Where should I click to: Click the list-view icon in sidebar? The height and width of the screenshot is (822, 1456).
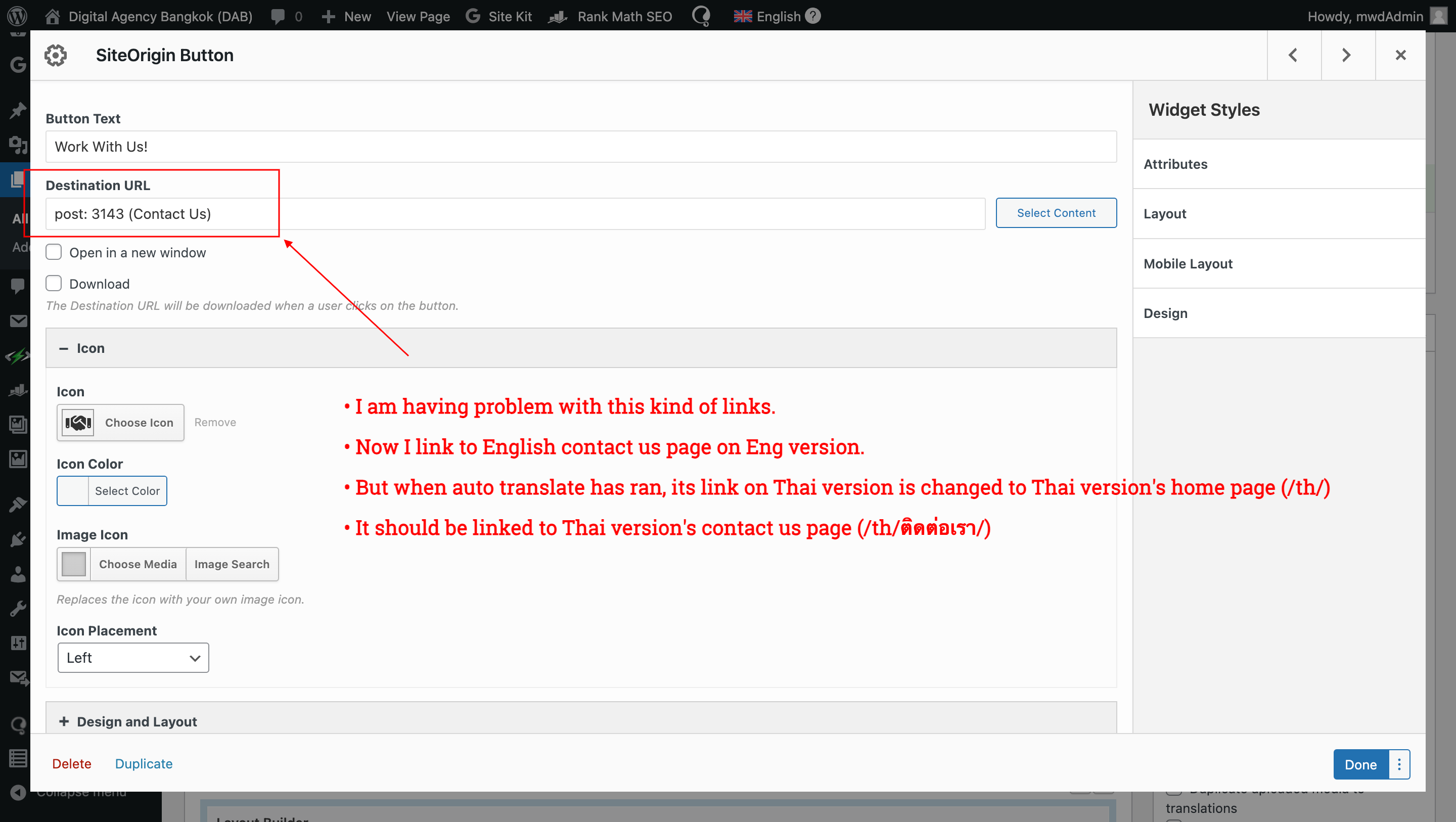tap(18, 758)
